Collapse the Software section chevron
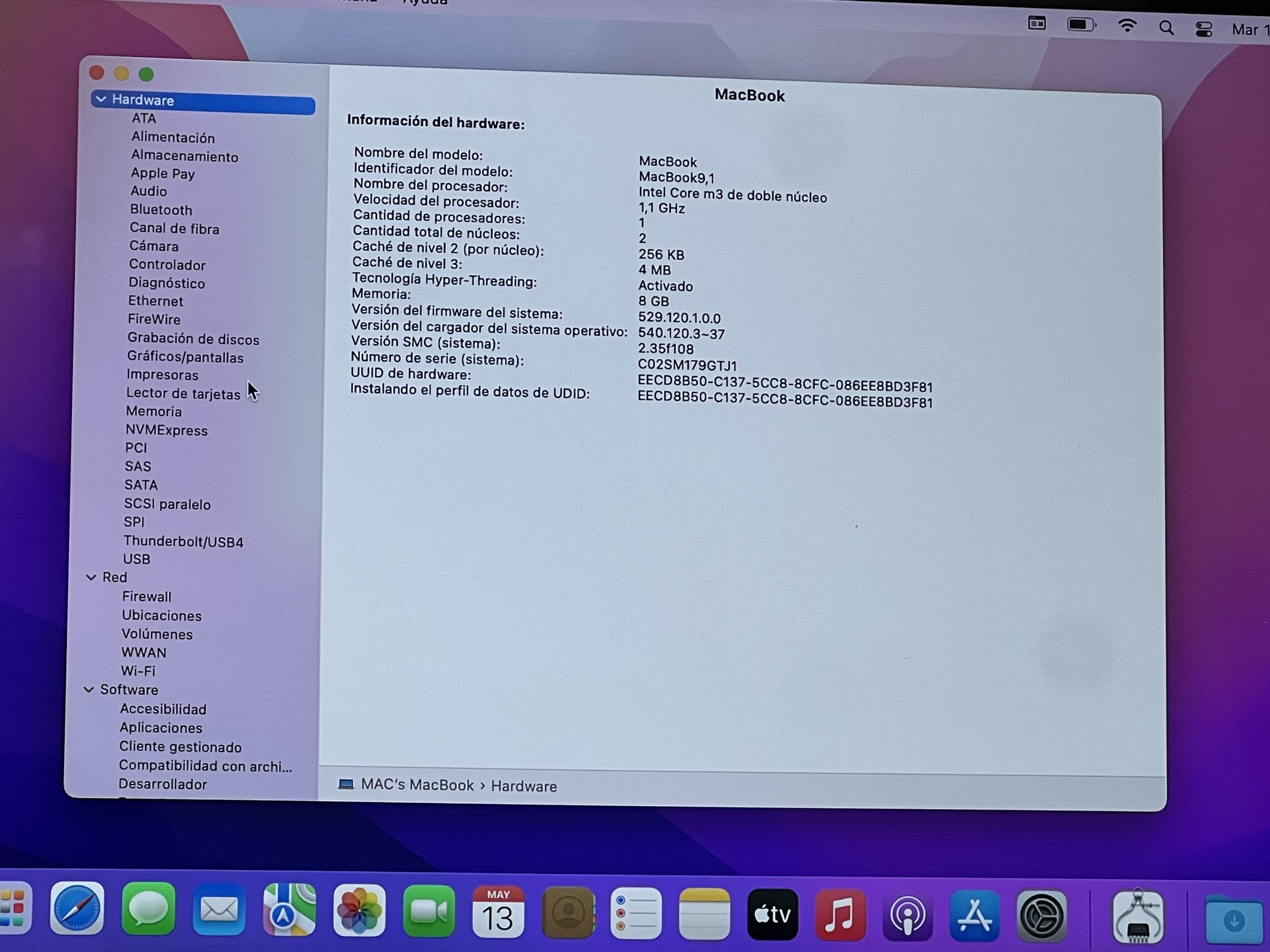 pos(88,690)
